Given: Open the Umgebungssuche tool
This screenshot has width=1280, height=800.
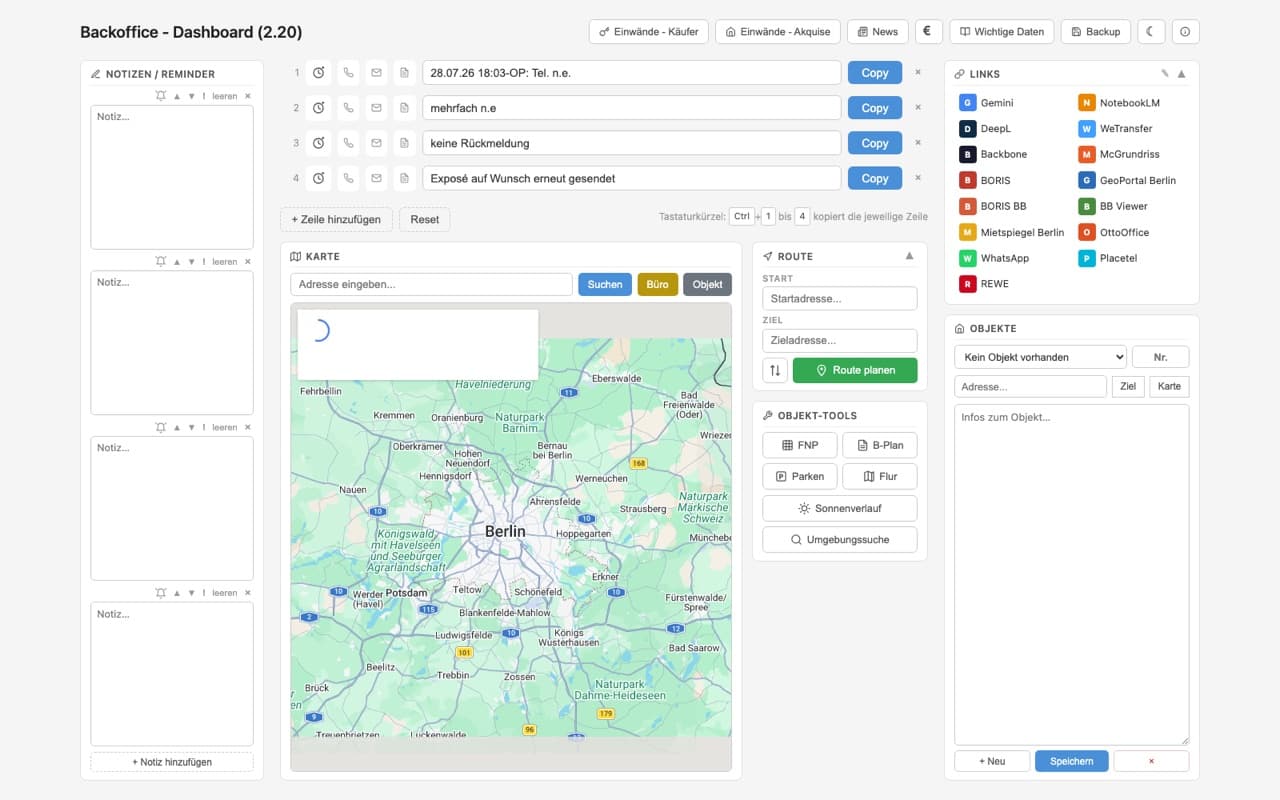Looking at the screenshot, I should [840, 539].
